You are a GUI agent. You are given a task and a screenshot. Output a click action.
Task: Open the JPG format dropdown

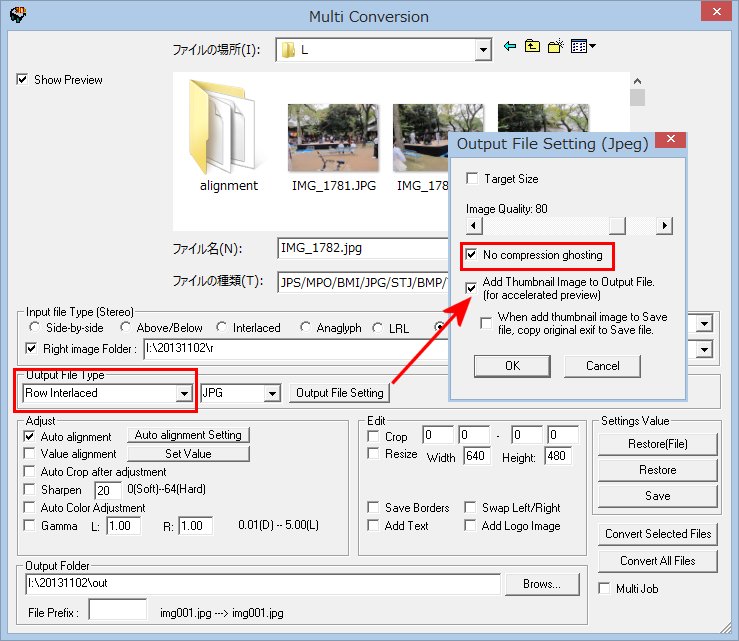click(271, 394)
